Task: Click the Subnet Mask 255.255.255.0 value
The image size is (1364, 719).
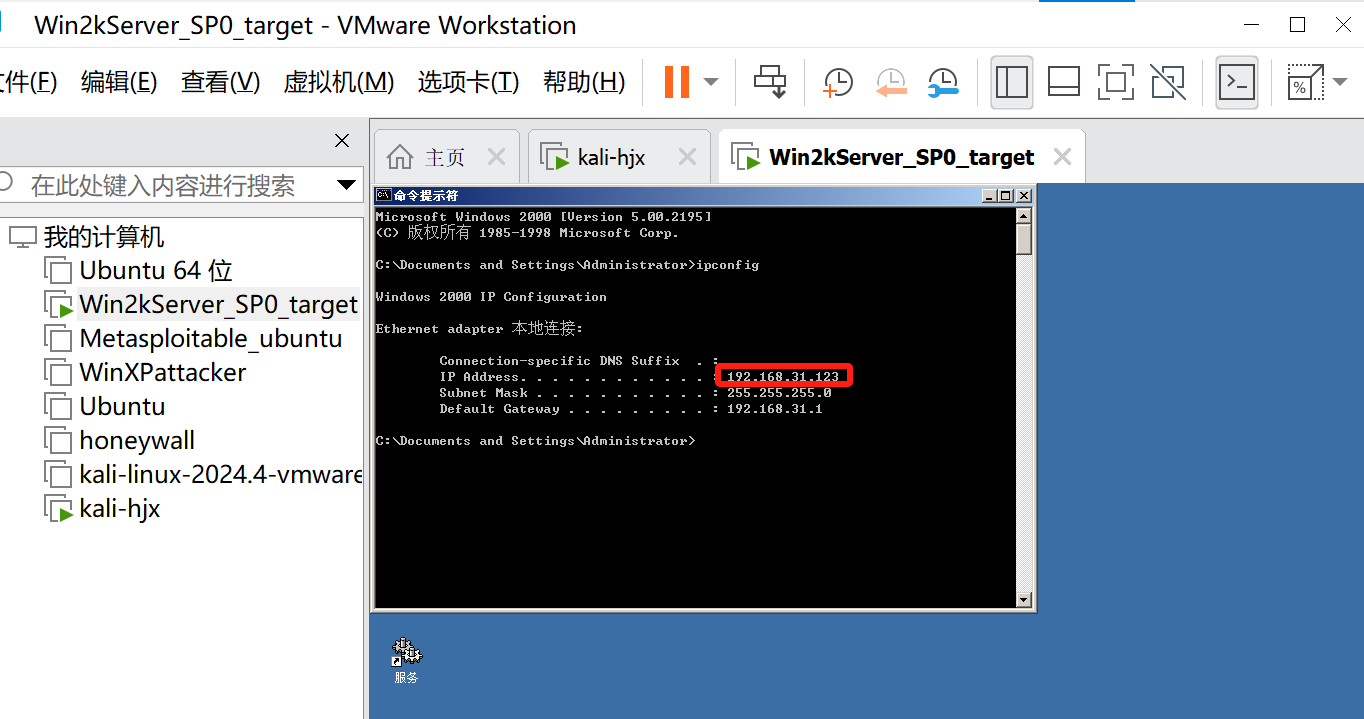Action: click(779, 393)
